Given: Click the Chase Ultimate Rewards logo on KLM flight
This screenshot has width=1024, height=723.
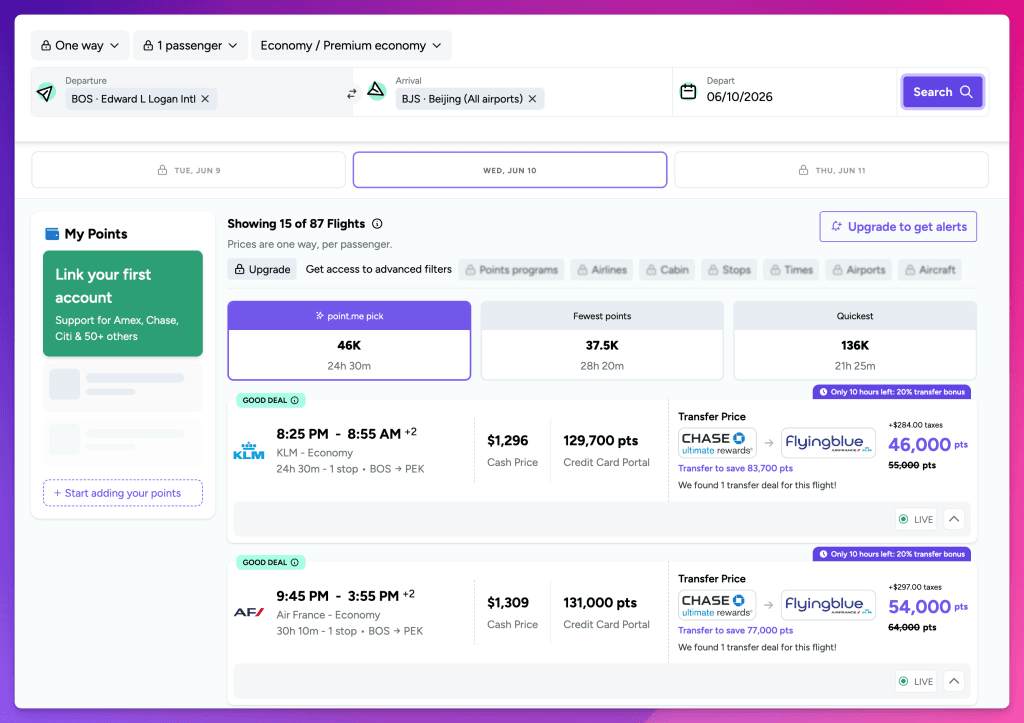Looking at the screenshot, I should pos(717,442).
